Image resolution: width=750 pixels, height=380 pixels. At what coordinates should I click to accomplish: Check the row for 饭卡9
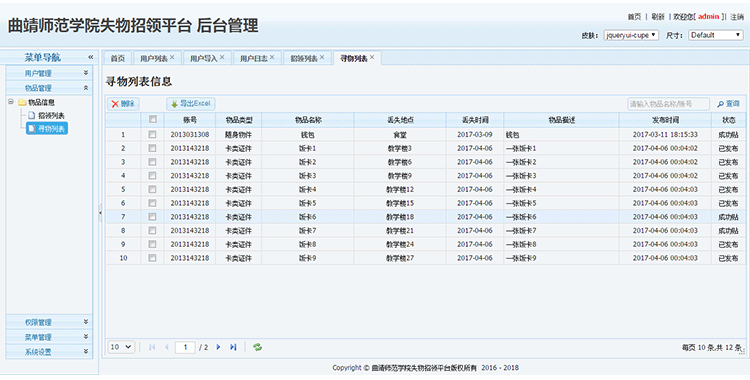point(153,258)
